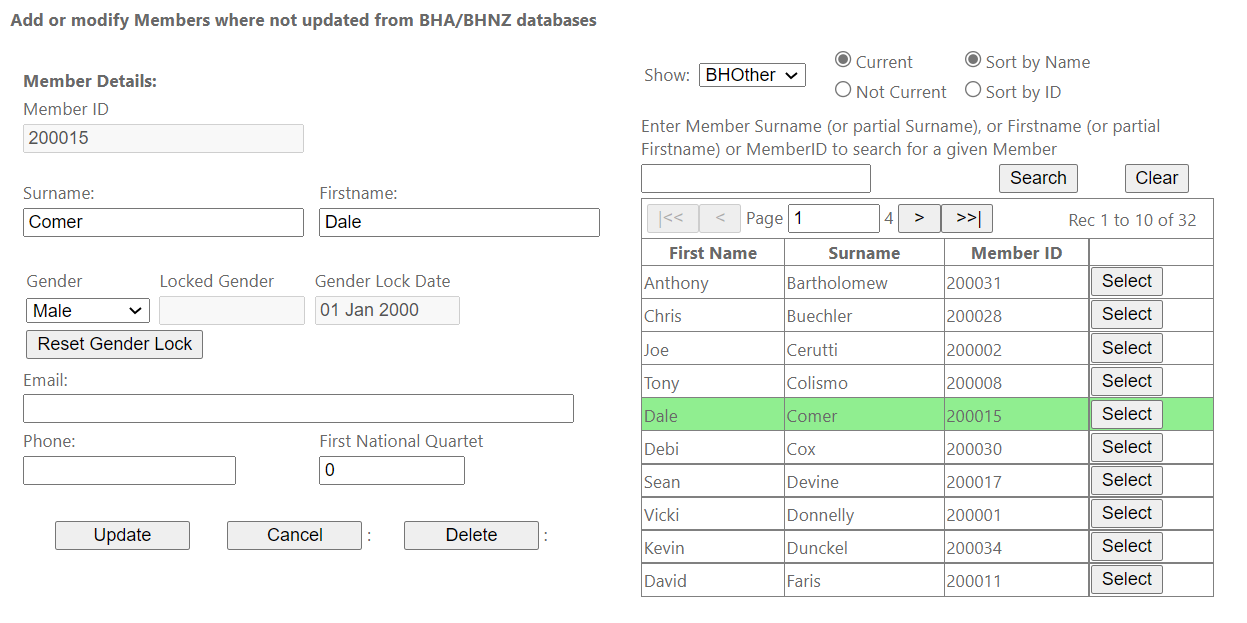Open the Show BHOther dropdown
Image resolution: width=1247 pixels, height=623 pixels.
point(752,75)
